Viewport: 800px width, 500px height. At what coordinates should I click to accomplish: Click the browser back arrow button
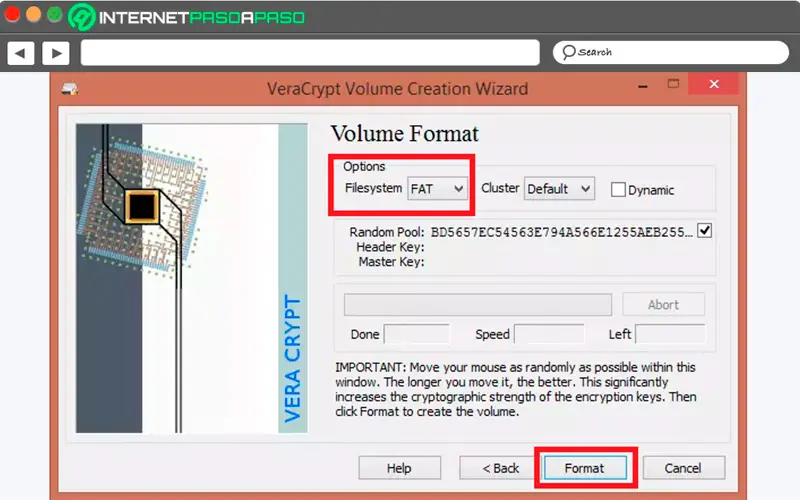click(20, 53)
